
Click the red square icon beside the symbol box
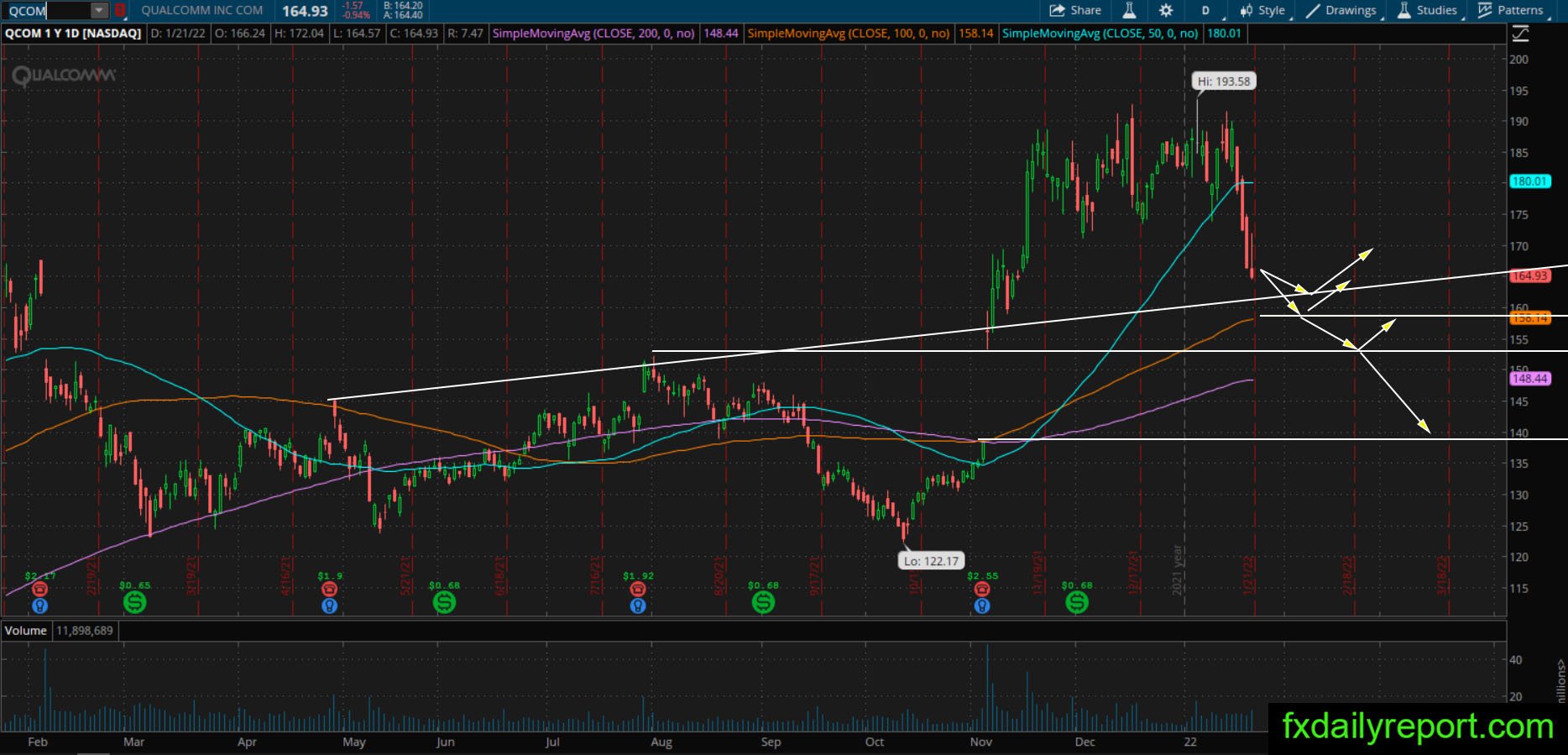121,10
